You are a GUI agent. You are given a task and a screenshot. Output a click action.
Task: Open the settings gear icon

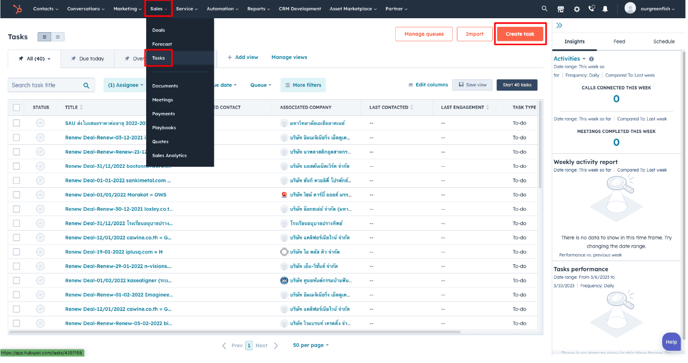point(577,9)
